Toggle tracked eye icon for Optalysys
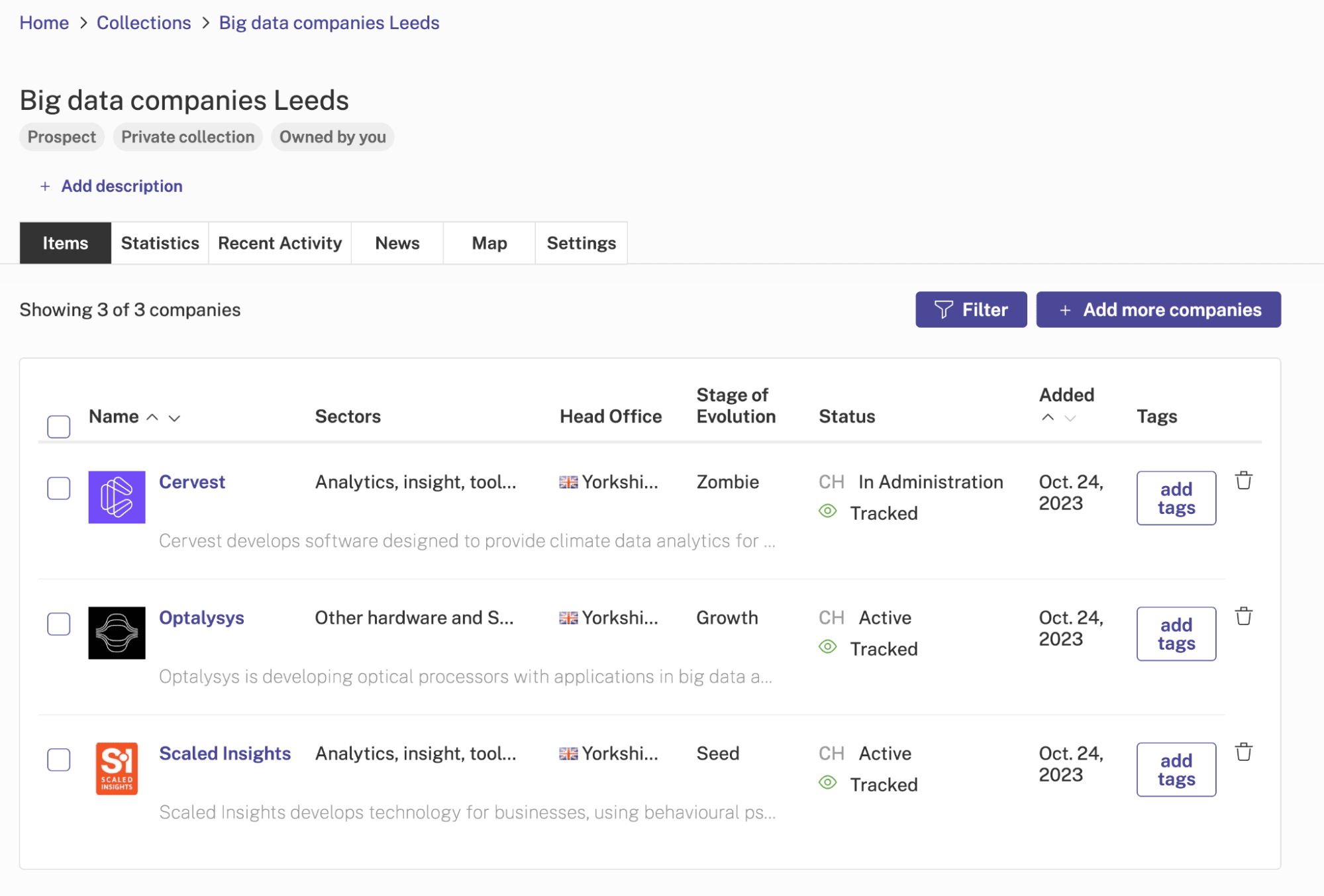 pos(827,647)
